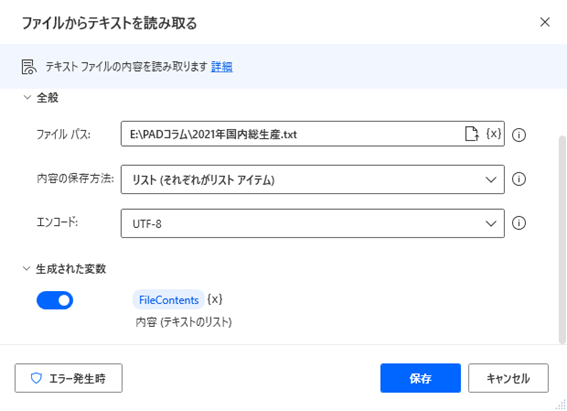The height and width of the screenshot is (411, 567).
Task: Toggle the FileContents variable switch off
Action: tap(55, 300)
